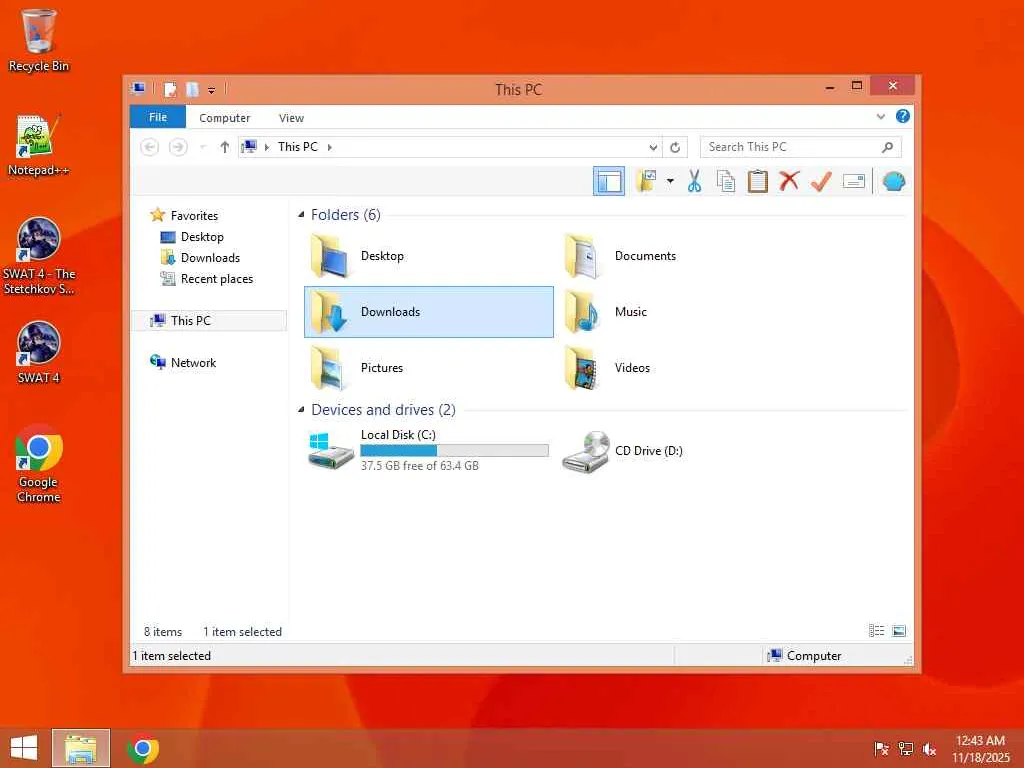Select the Music folder
The height and width of the screenshot is (768, 1024).
(682, 312)
